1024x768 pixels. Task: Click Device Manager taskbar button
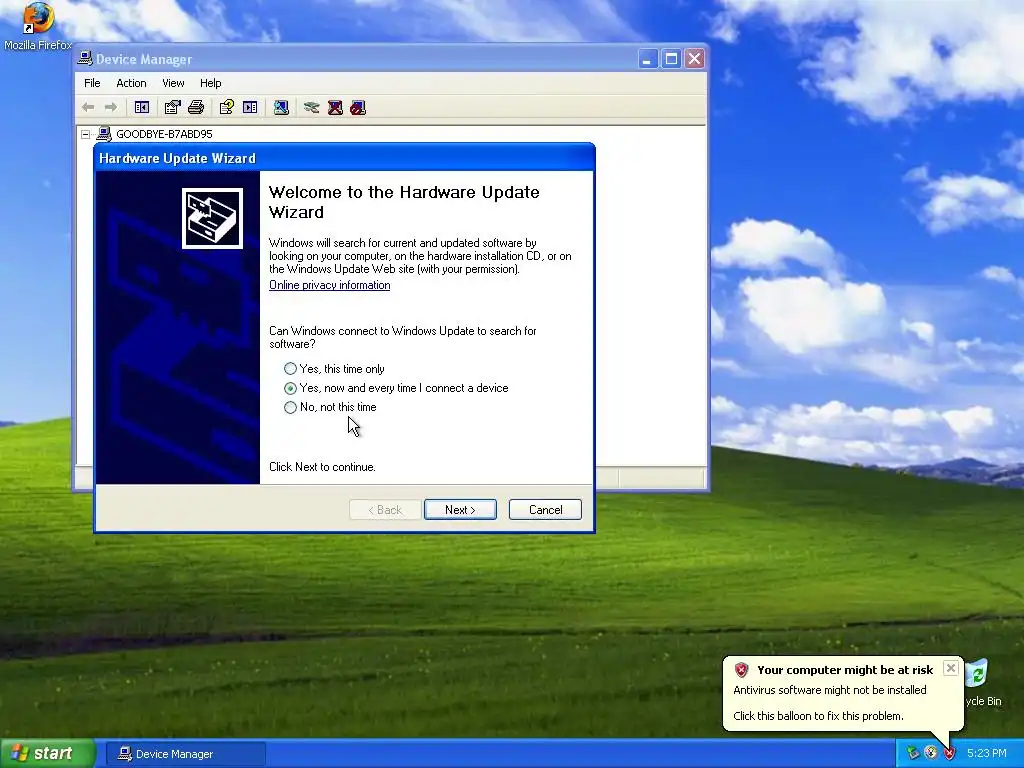point(185,754)
